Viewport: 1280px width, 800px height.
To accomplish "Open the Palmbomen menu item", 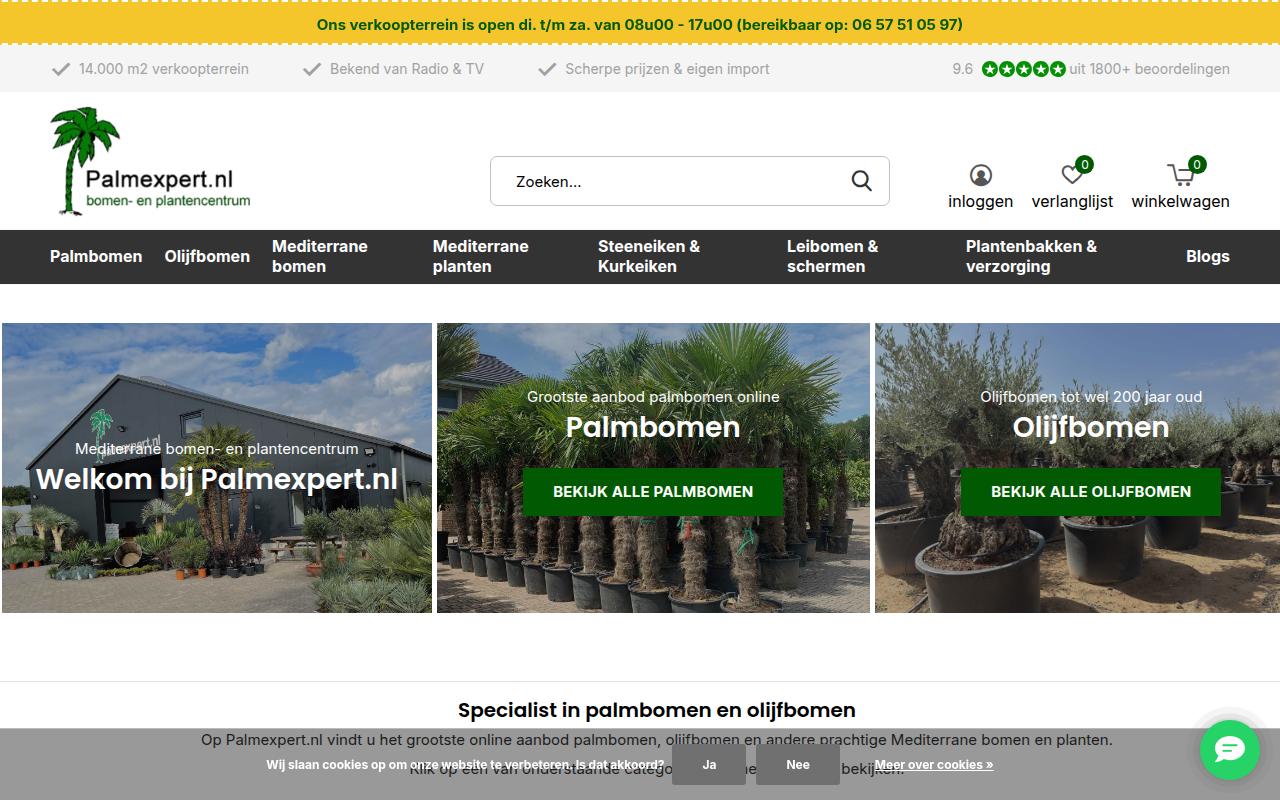I will pos(96,257).
